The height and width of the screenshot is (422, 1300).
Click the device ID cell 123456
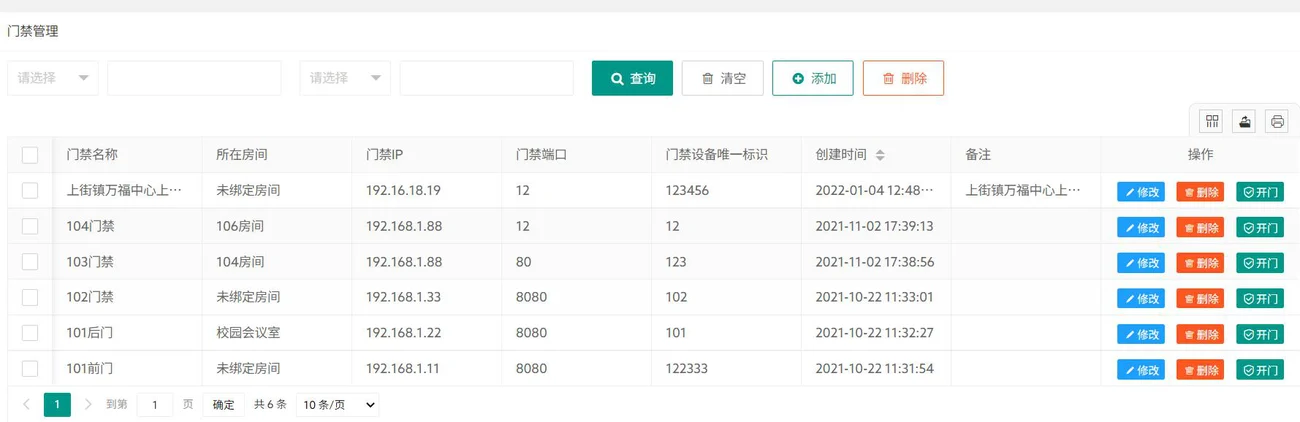(x=687, y=190)
